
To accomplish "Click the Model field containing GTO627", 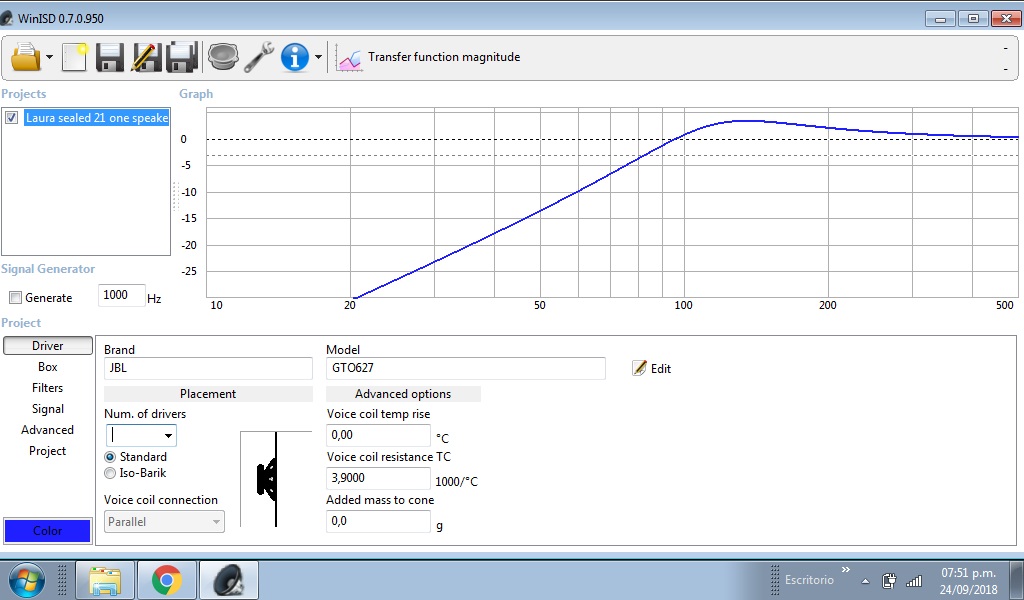I will coord(466,368).
